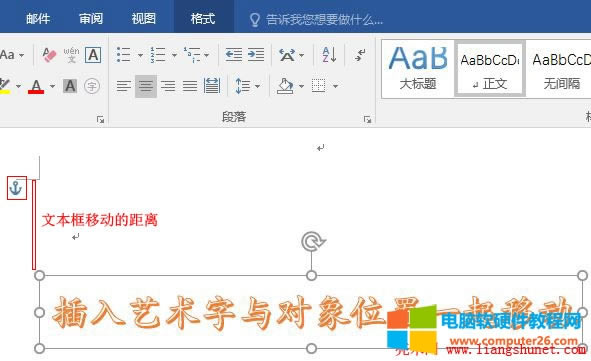Sort text with the A-Z sort icon

click(329, 55)
